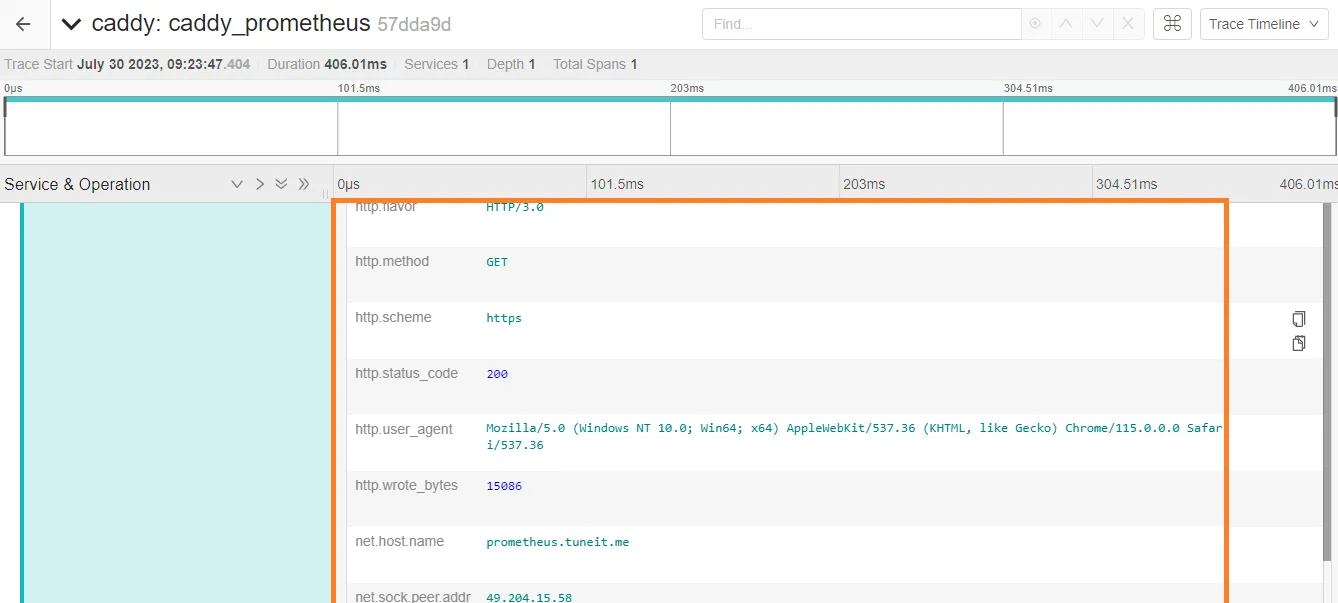Collapse all spans double right chevron

coord(304,184)
